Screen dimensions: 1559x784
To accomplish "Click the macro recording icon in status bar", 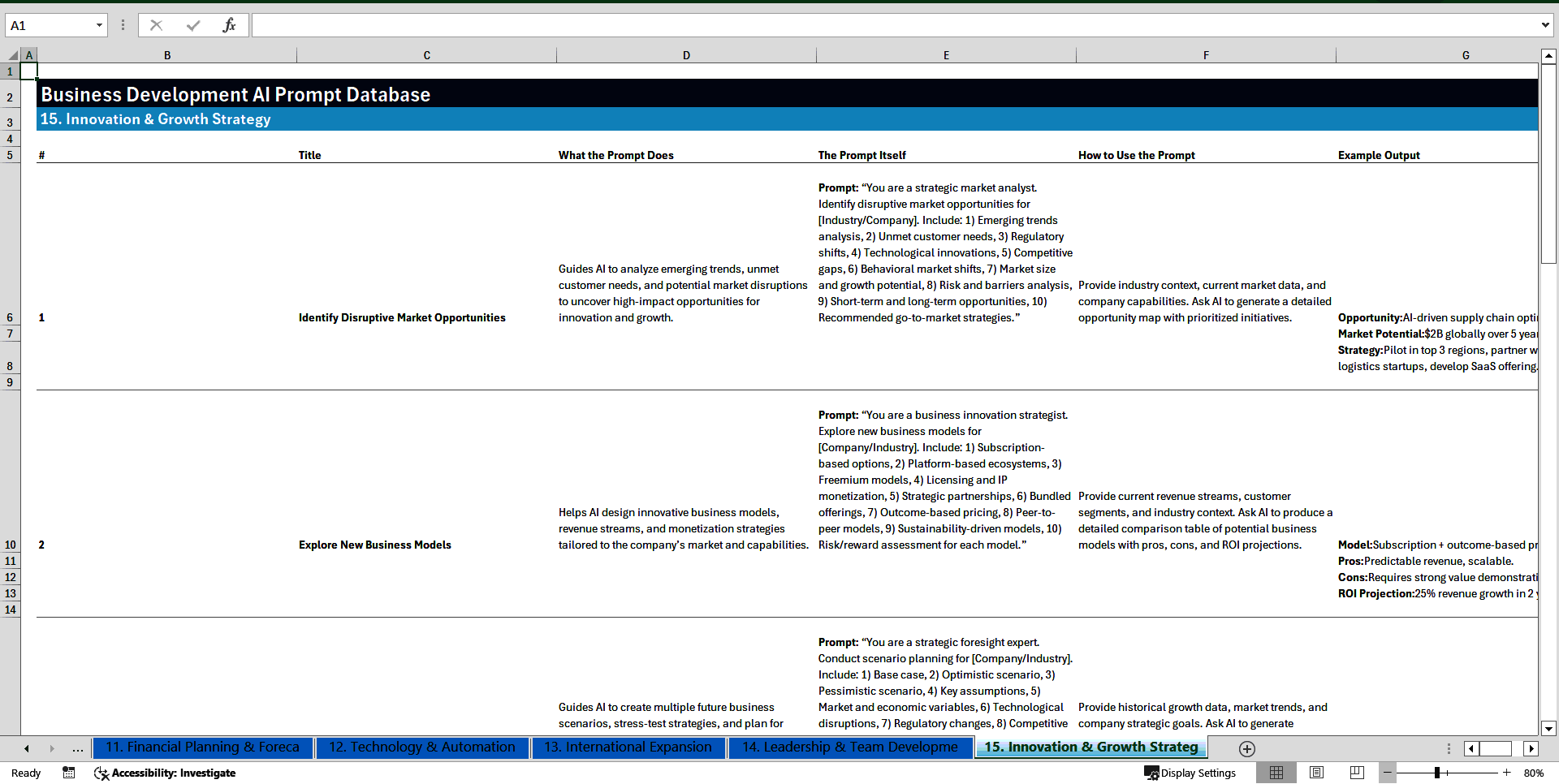I will point(69,773).
